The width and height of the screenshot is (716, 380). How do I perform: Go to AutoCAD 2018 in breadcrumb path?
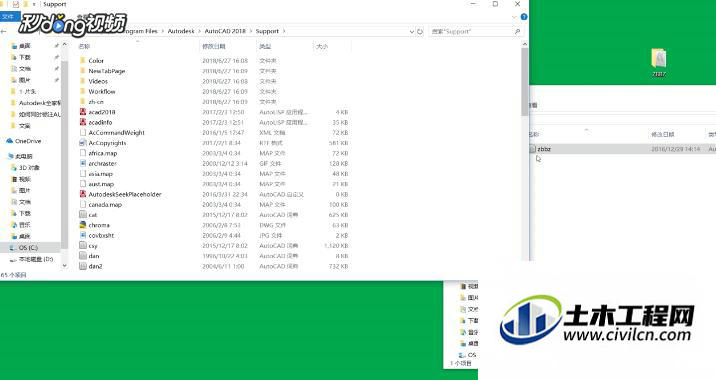pyautogui.click(x=225, y=31)
